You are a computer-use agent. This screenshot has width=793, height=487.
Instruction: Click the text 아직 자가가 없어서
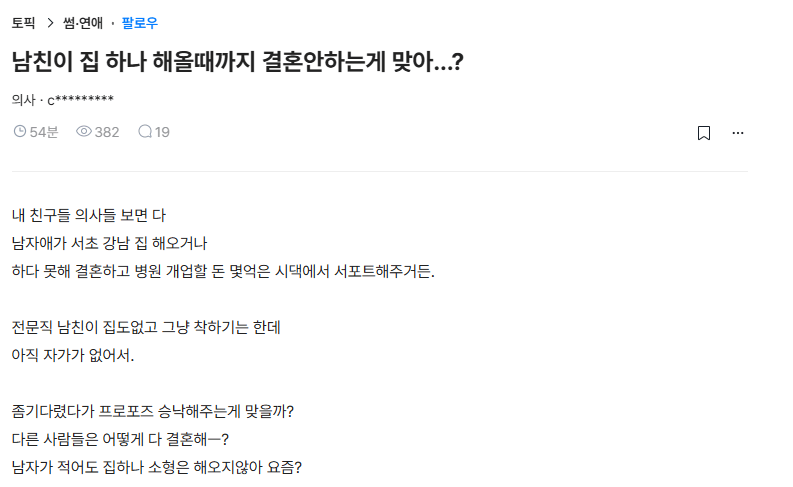click(72, 354)
